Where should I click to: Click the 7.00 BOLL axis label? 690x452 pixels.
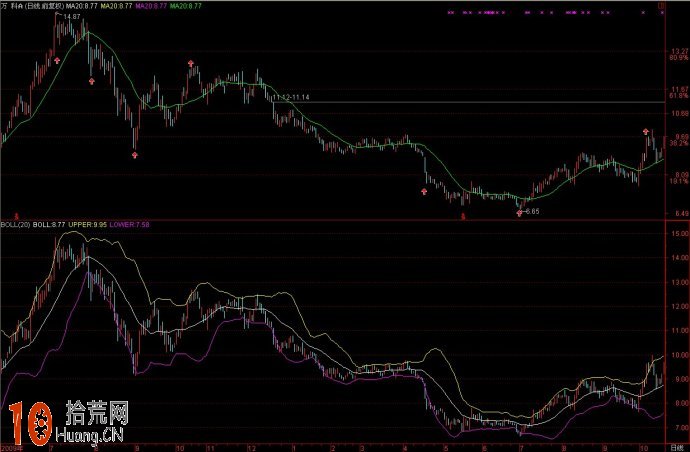click(681, 427)
